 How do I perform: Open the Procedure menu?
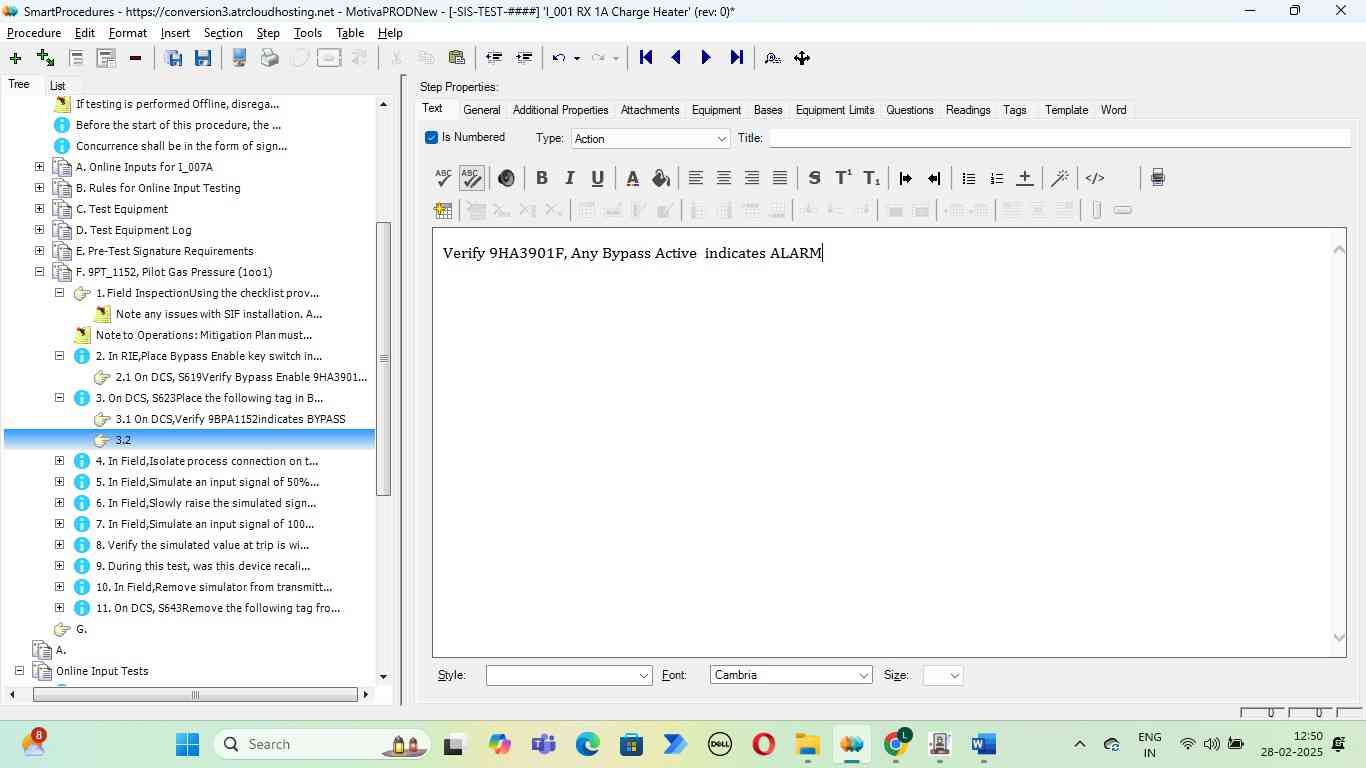(34, 33)
